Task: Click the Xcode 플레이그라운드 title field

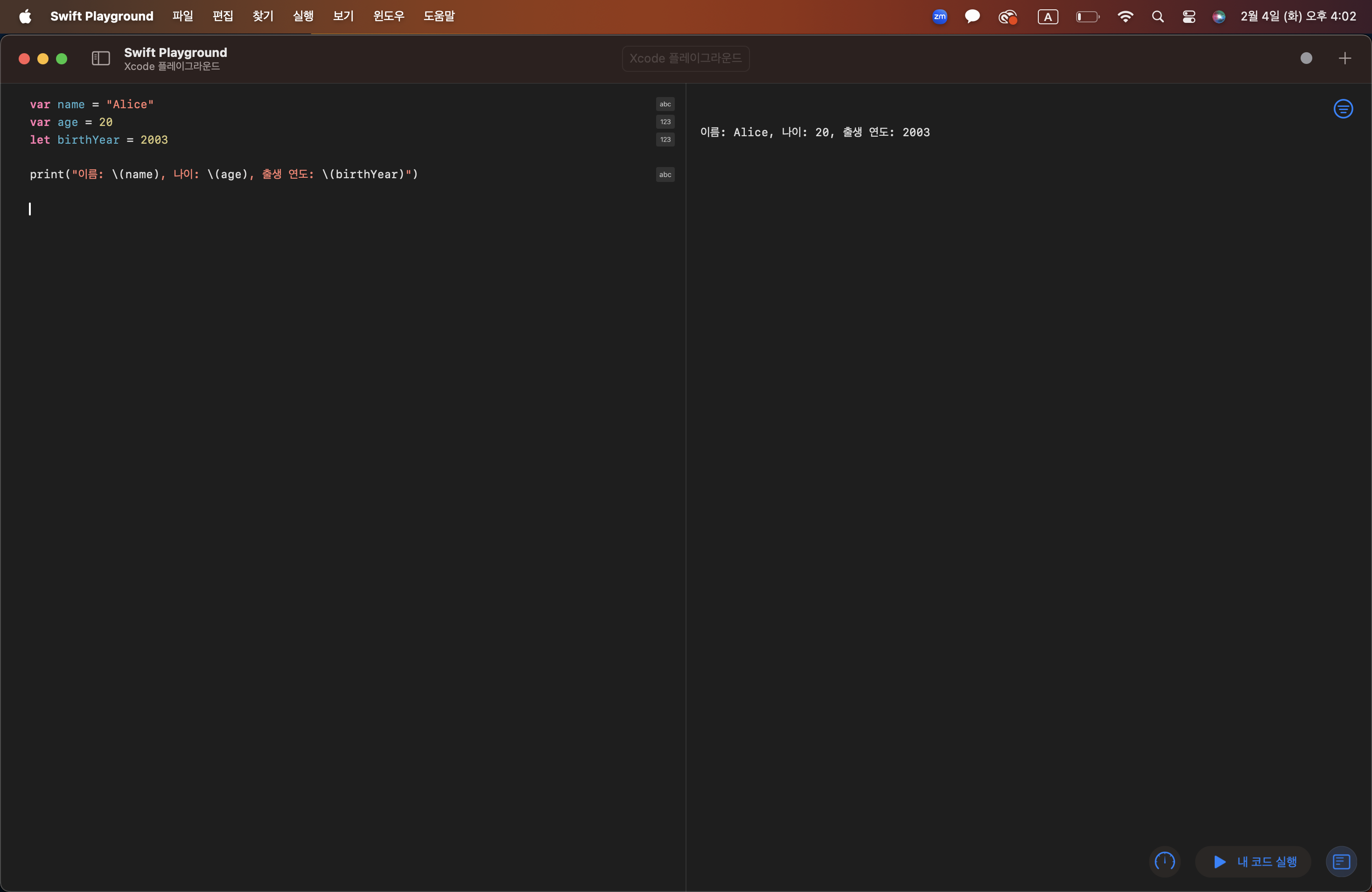Action: [x=685, y=59]
